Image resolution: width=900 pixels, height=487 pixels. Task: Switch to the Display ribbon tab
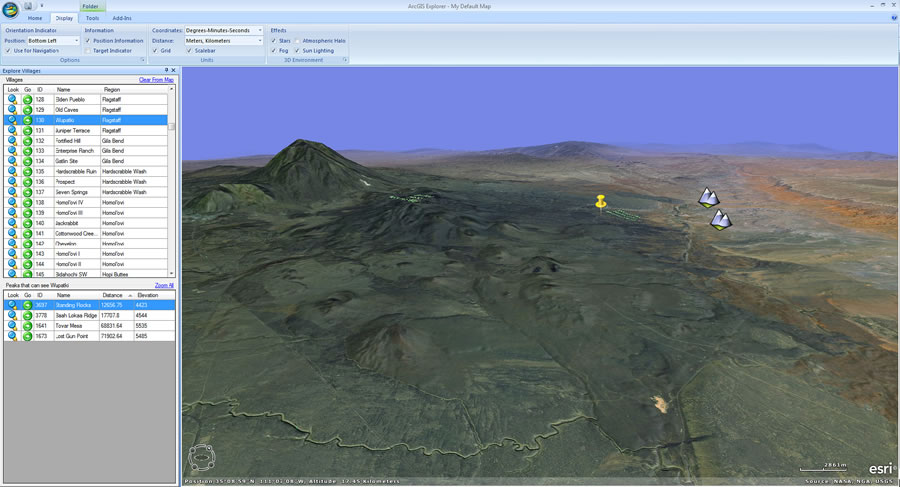click(64, 18)
